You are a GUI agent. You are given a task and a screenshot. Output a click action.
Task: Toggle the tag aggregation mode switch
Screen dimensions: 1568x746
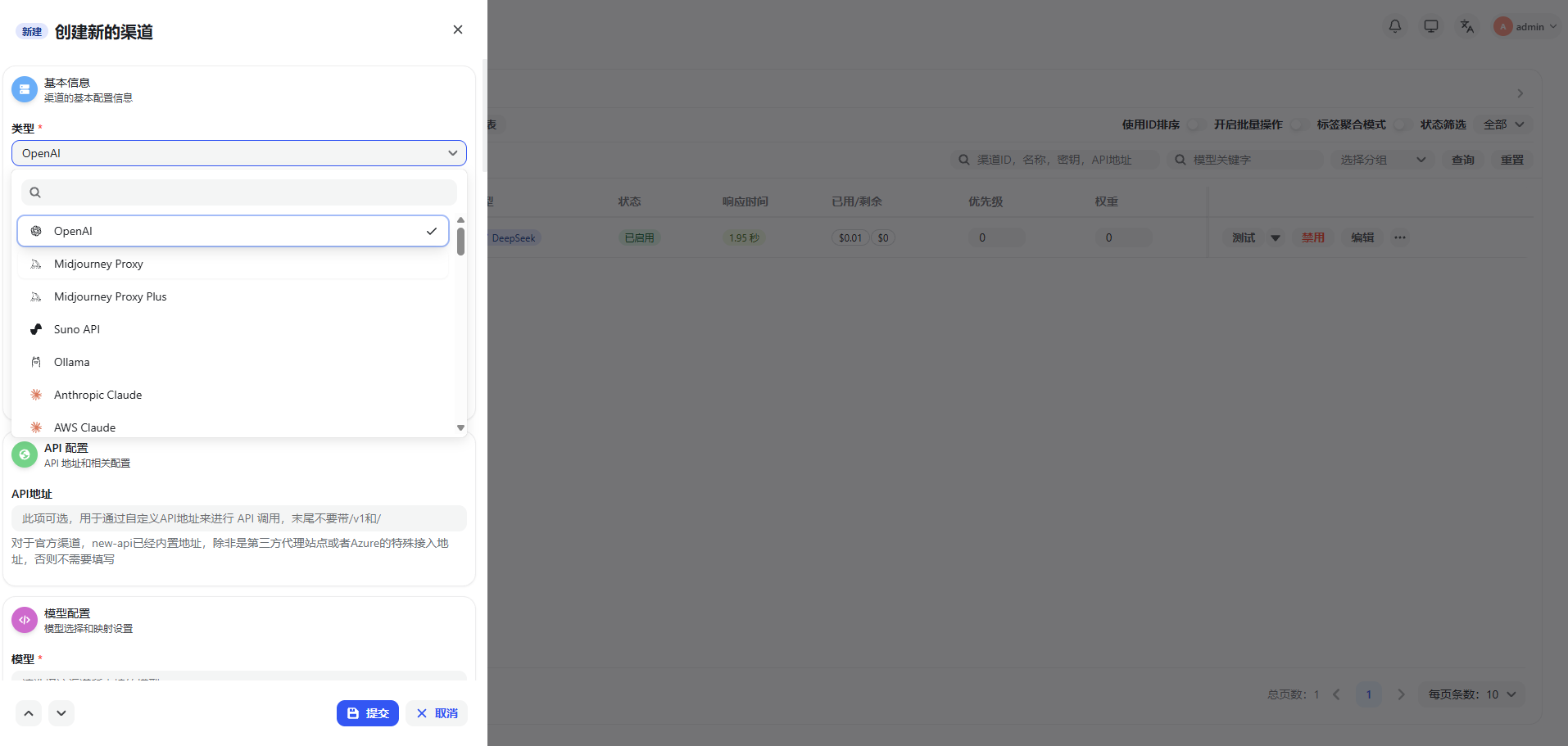[1402, 124]
